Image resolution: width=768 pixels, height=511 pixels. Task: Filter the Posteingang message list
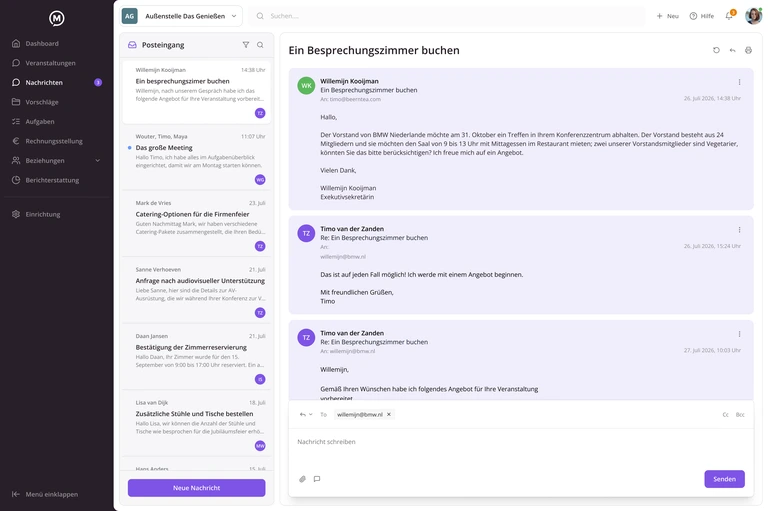pos(246,45)
